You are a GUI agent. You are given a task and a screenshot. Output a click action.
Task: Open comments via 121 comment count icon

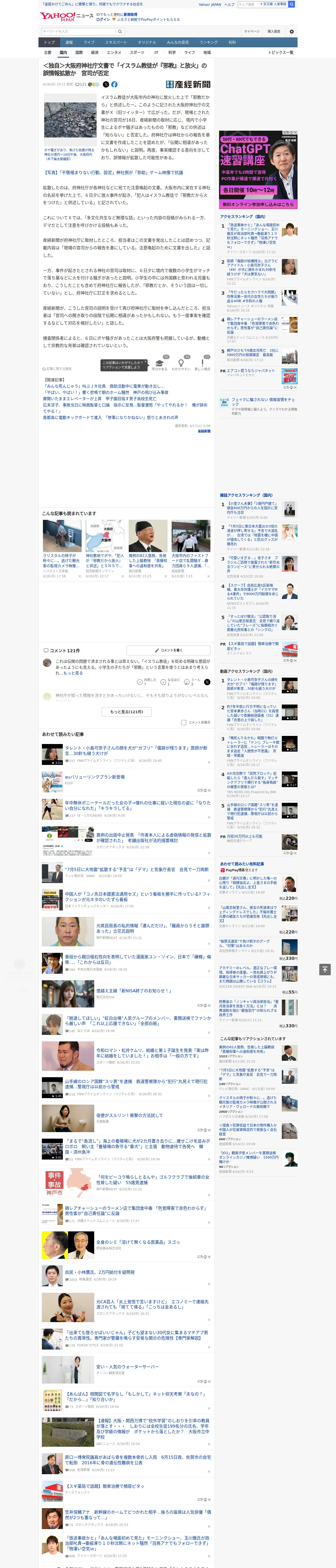point(81,85)
